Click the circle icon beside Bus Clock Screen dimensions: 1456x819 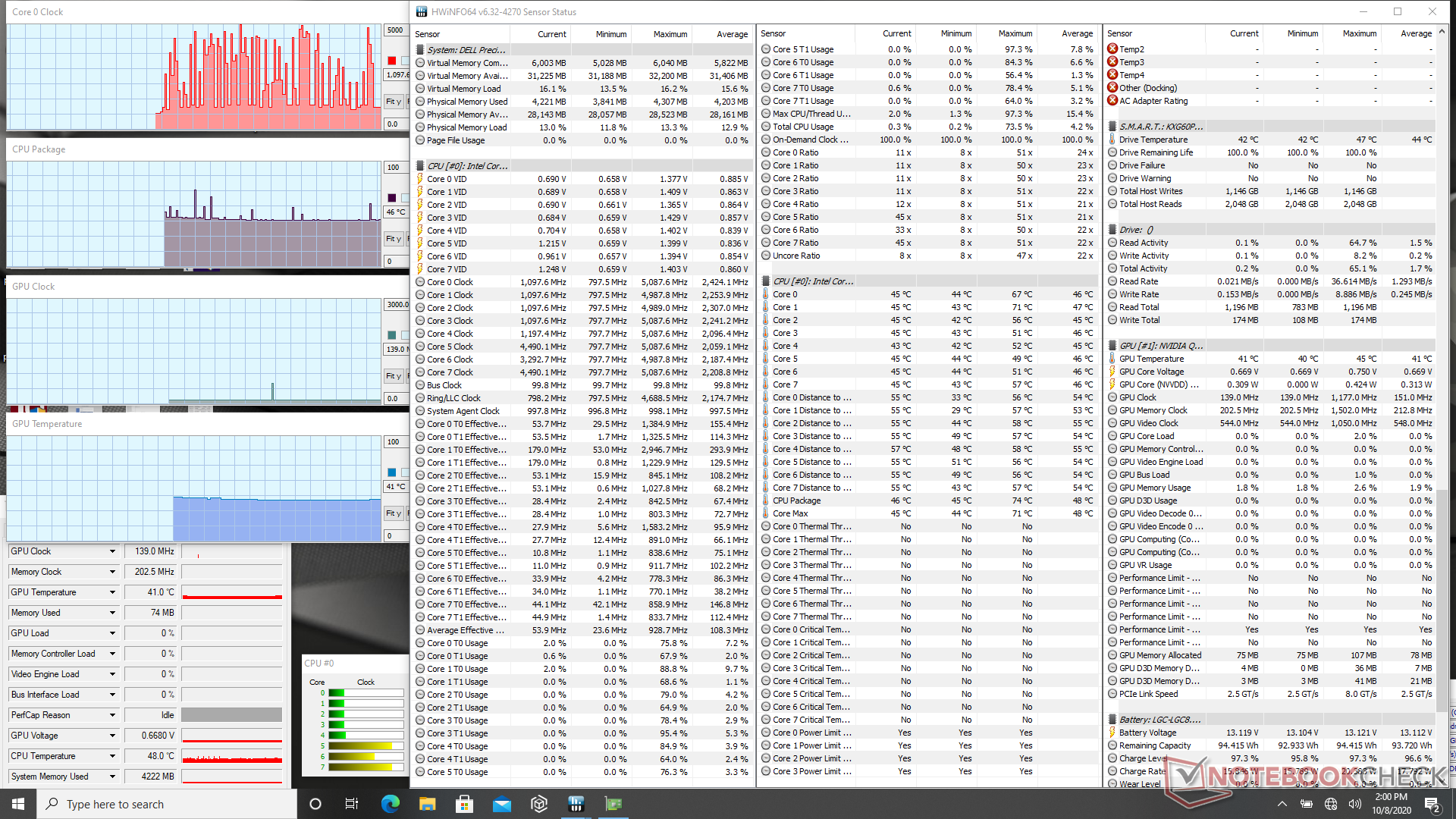point(420,385)
